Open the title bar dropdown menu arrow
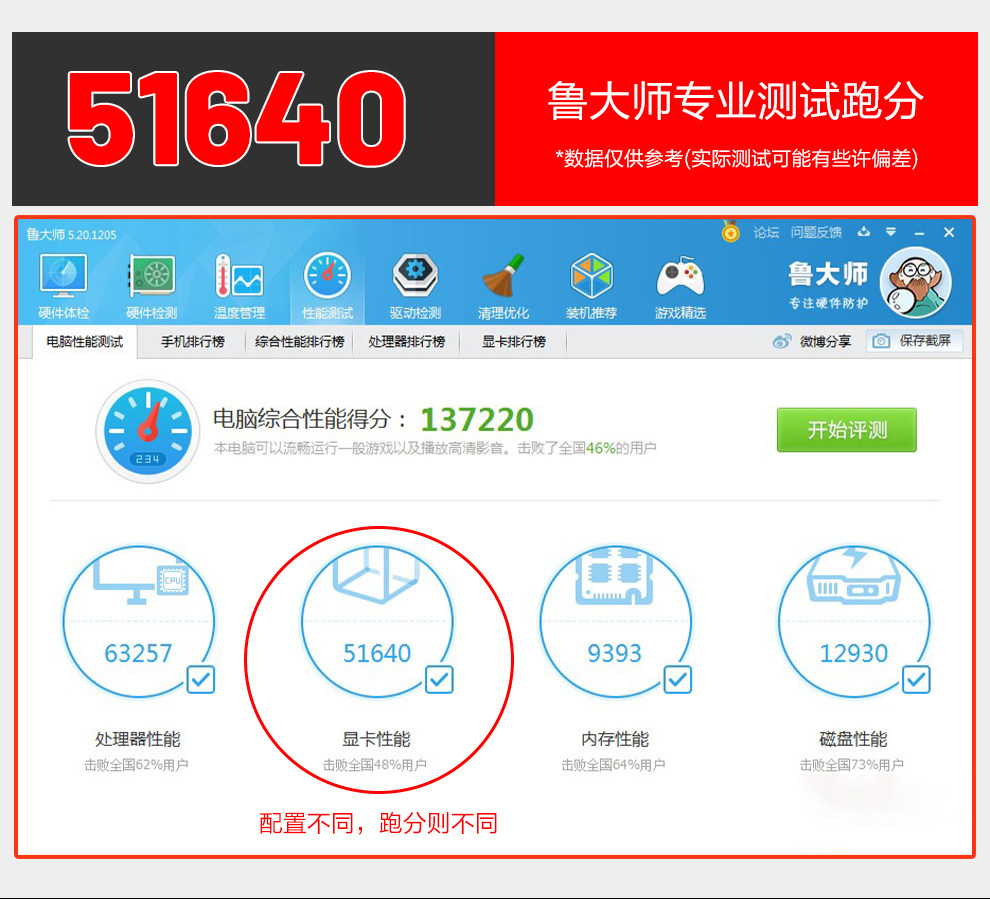This screenshot has width=990, height=899. point(891,232)
